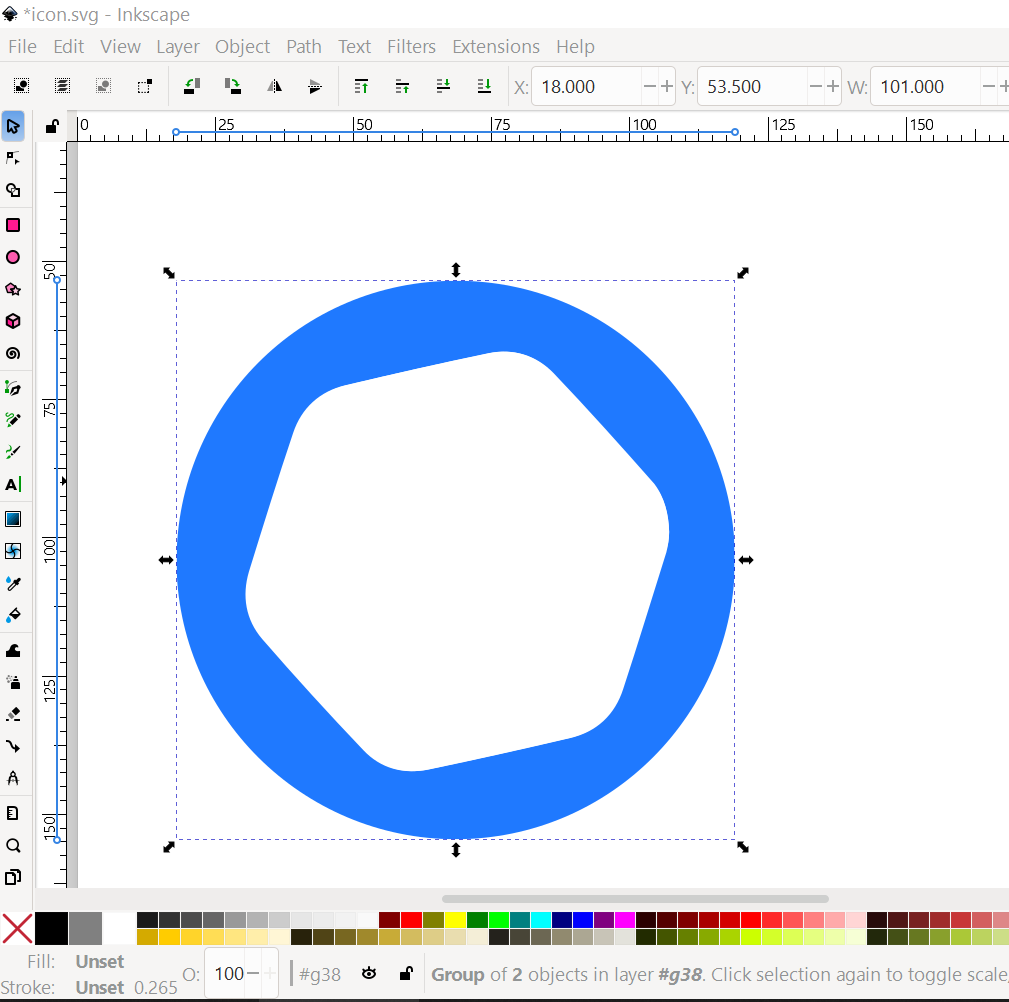1009x1002 pixels.
Task: Raise selection to top
Action: point(362,87)
